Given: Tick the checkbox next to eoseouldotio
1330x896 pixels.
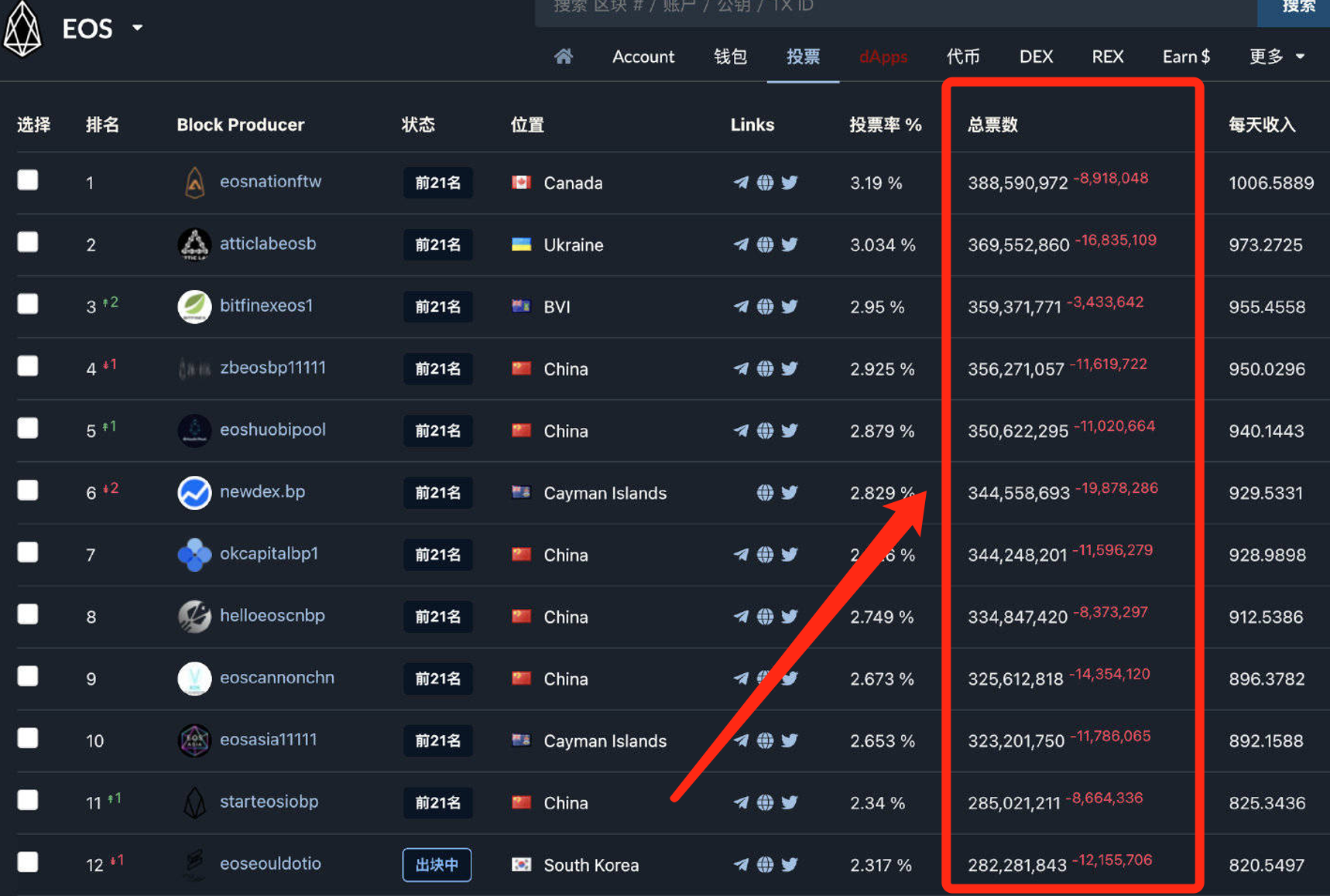Looking at the screenshot, I should tap(28, 862).
